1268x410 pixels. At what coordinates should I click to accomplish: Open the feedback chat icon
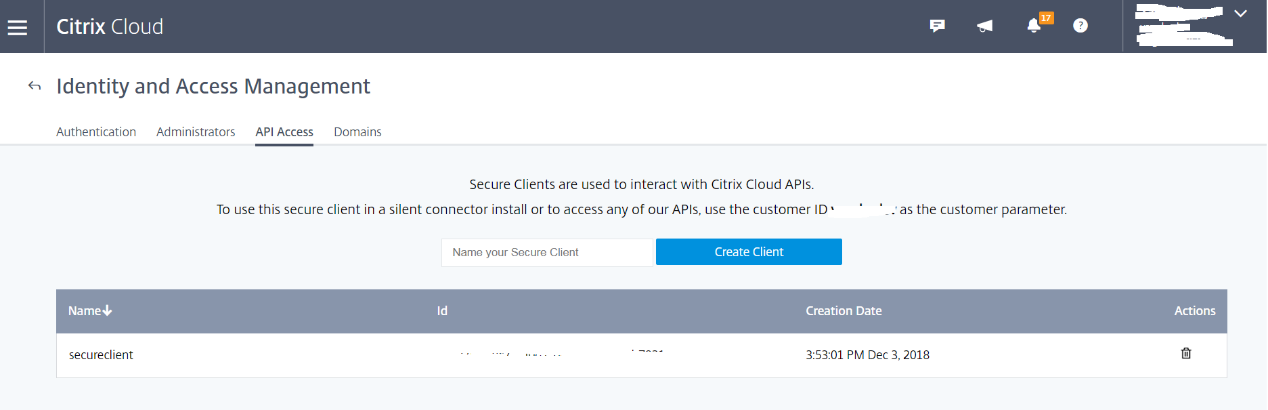point(937,26)
